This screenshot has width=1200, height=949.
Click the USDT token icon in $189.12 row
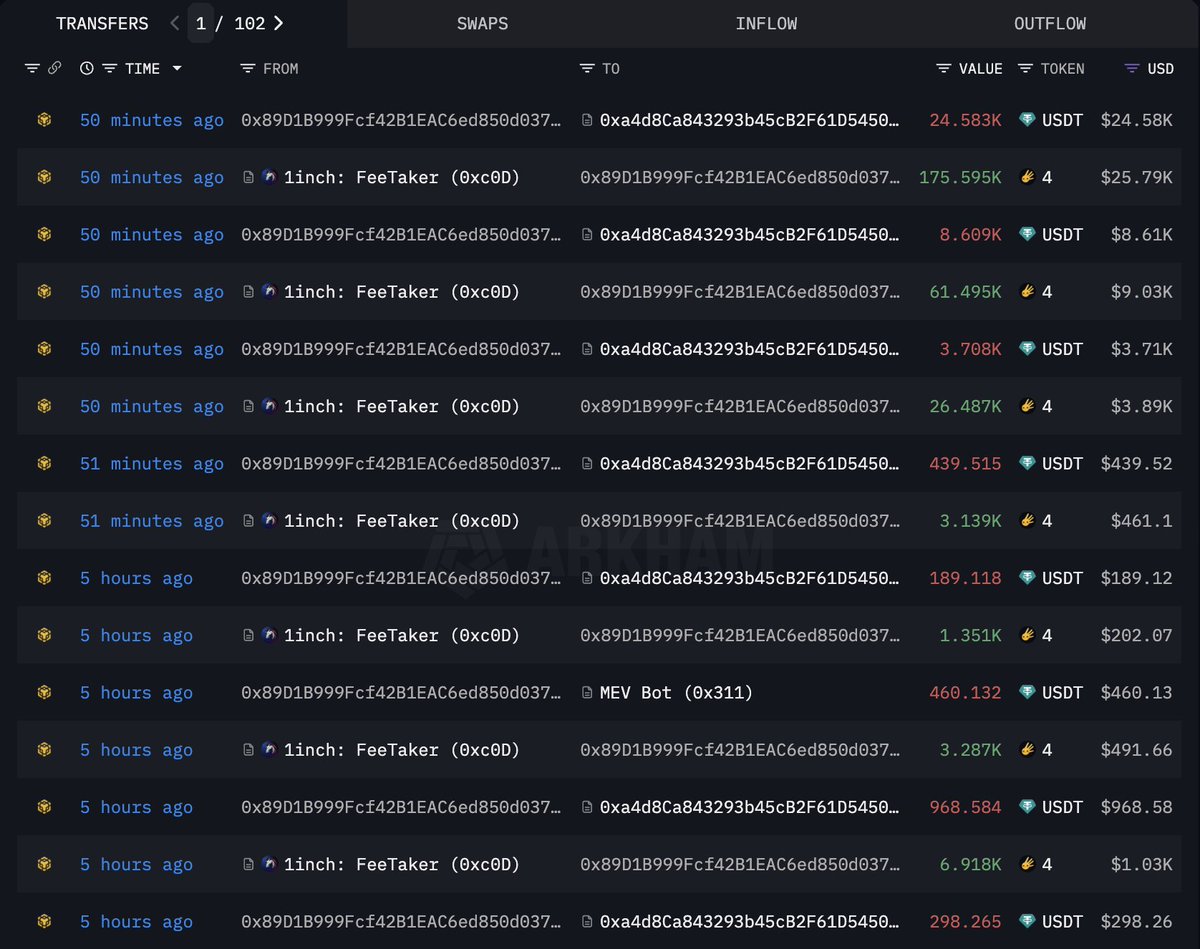(x=1027, y=578)
